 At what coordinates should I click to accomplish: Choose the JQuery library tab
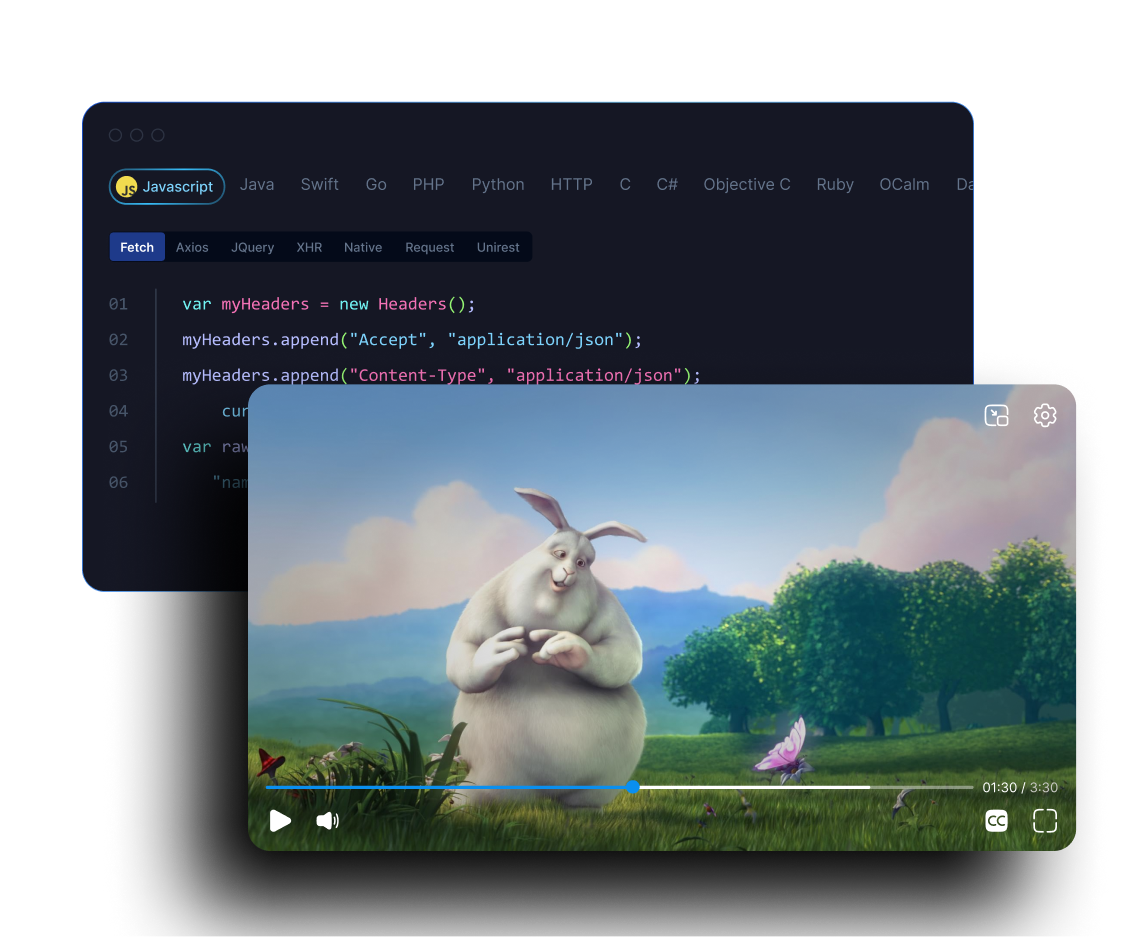[x=253, y=247]
